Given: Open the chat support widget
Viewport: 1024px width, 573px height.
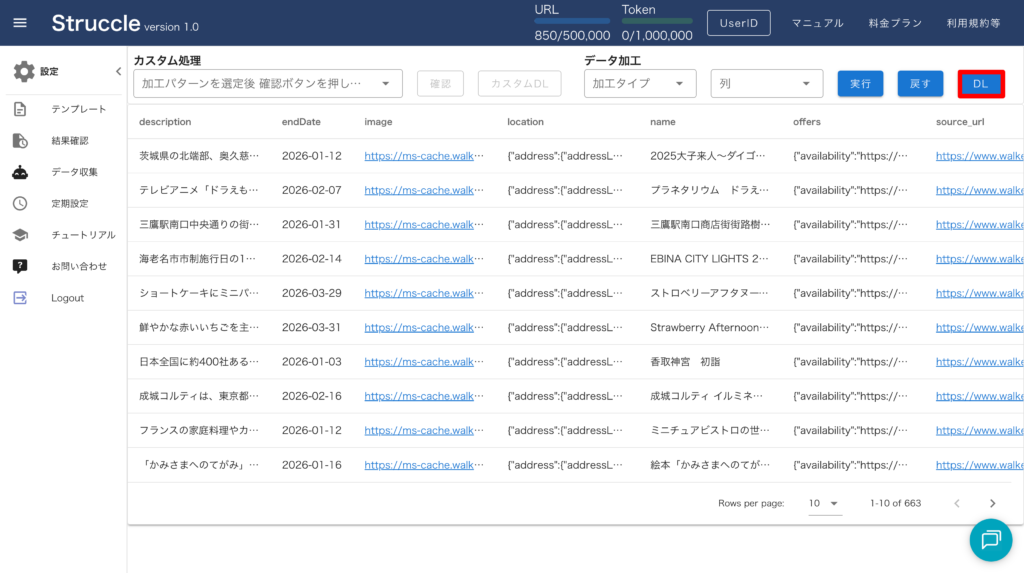Looking at the screenshot, I should tap(990, 539).
